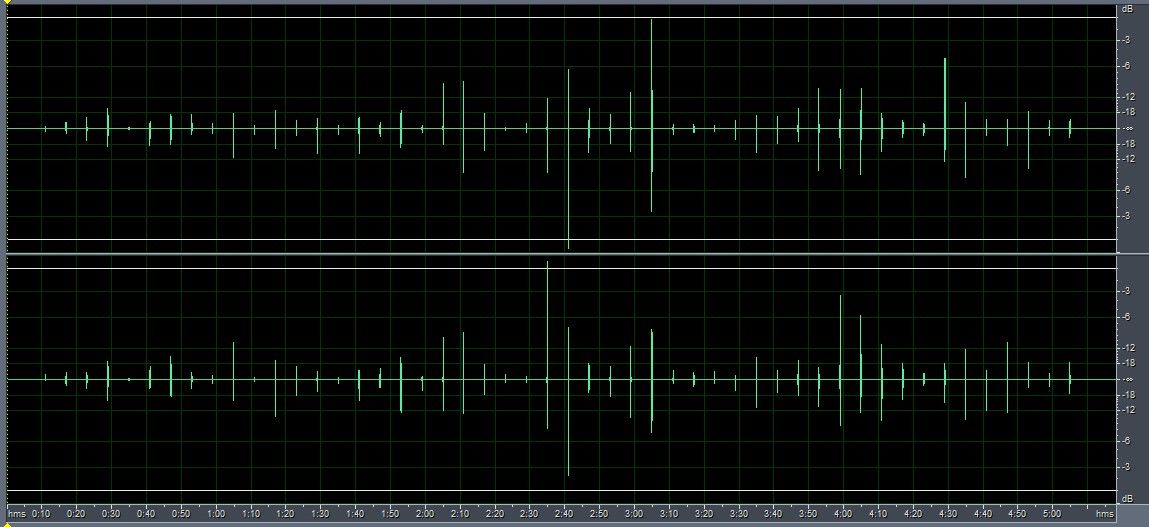Click upper channel's tallest spike near 3:05

[651, 115]
